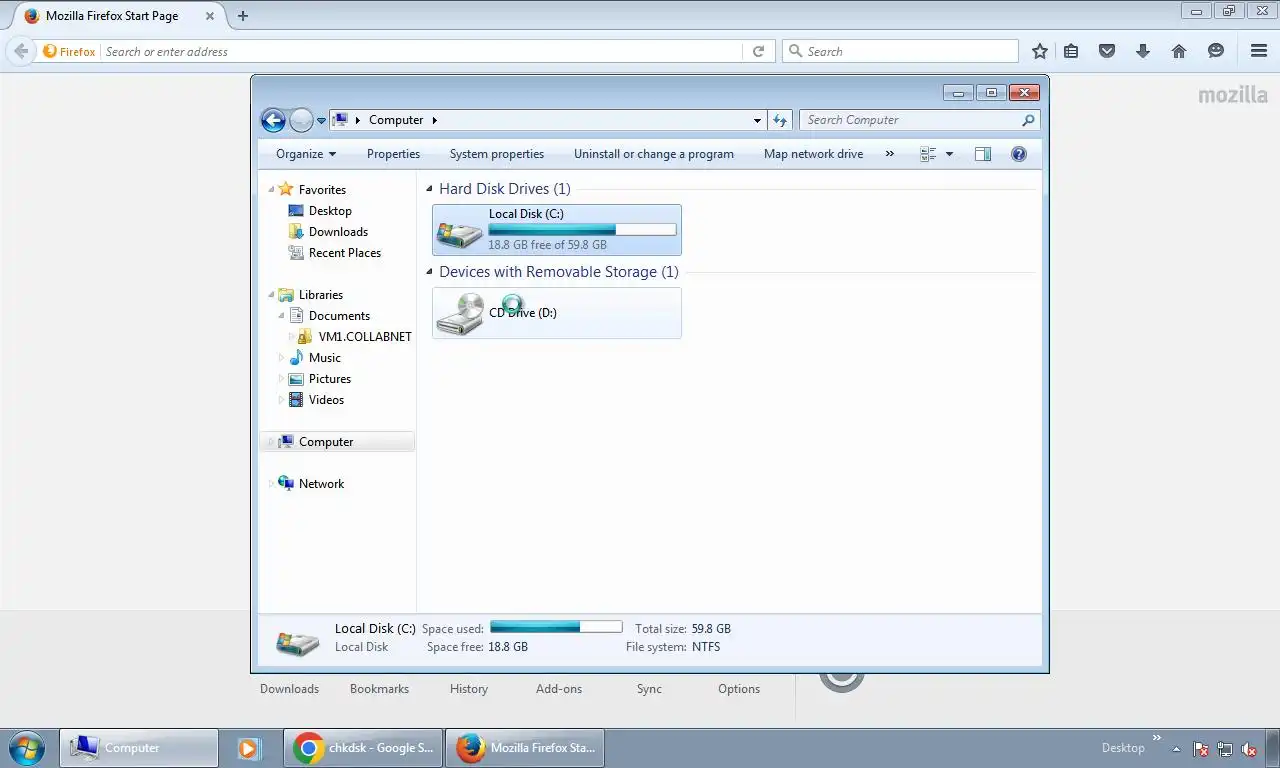Collapse Devices with Removable Storage group
Image resolution: width=1280 pixels, height=768 pixels.
[430, 272]
